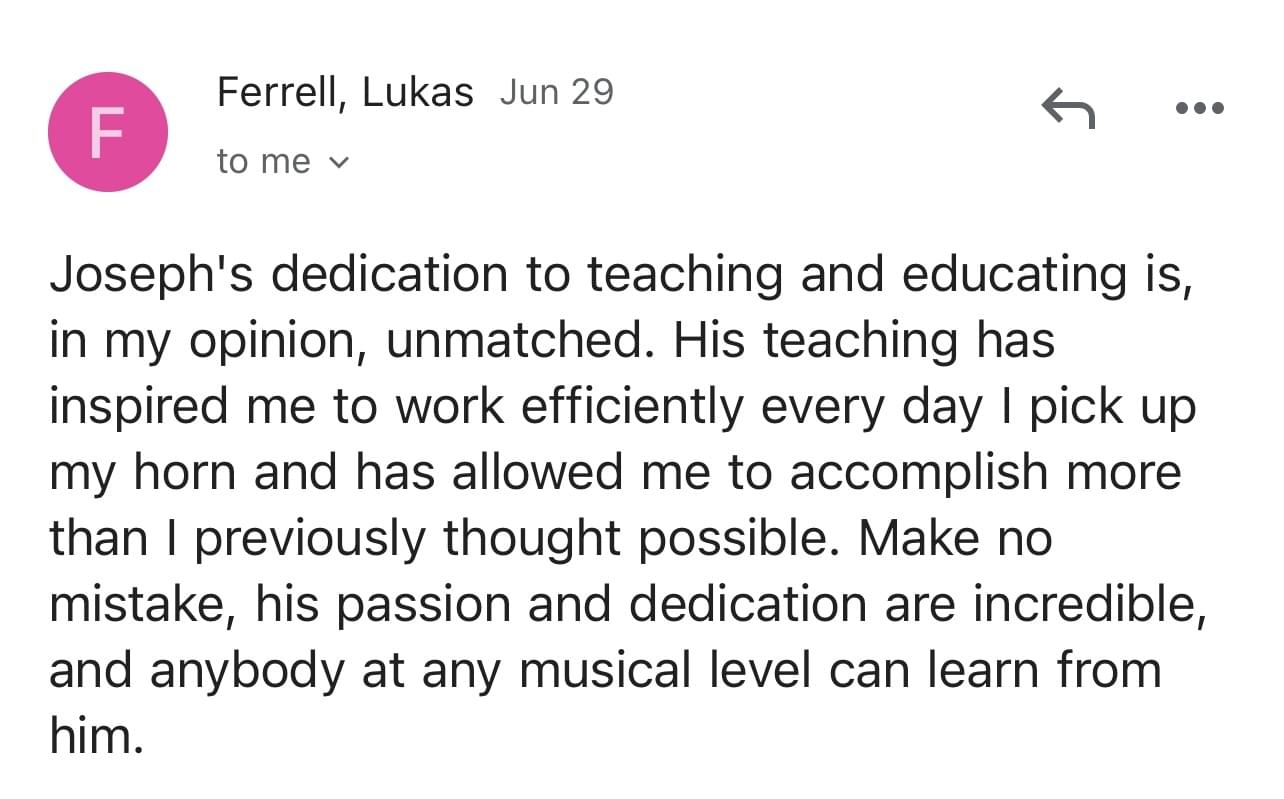Click the final word "him." of the email
Image resolution: width=1284 pixels, height=799 pixels.
click(x=89, y=736)
